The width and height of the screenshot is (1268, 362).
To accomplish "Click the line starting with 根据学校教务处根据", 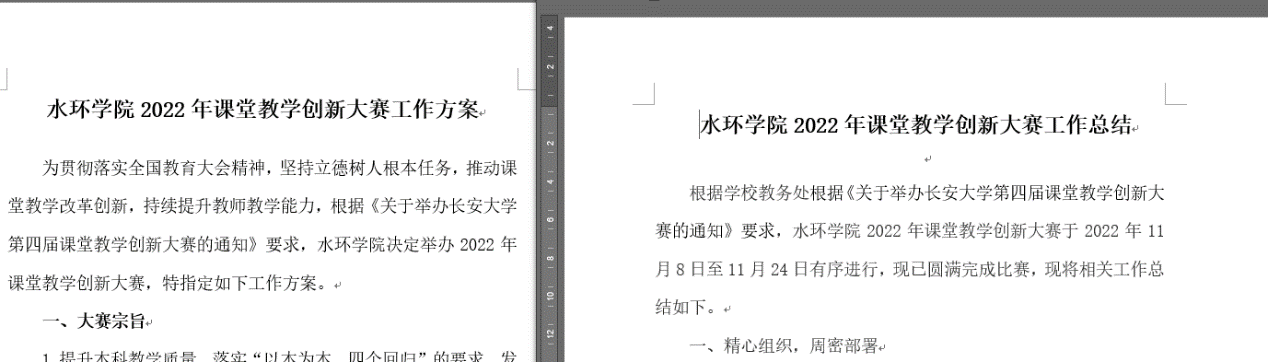I will click(x=927, y=192).
